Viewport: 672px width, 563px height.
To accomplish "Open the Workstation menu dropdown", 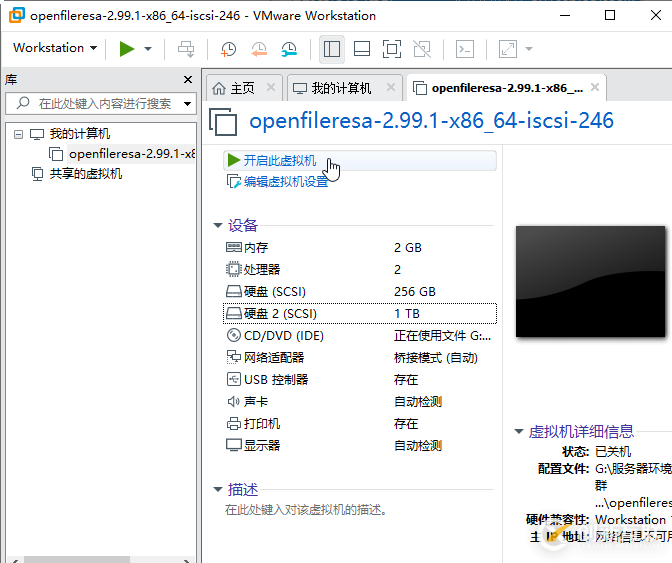I will point(55,48).
